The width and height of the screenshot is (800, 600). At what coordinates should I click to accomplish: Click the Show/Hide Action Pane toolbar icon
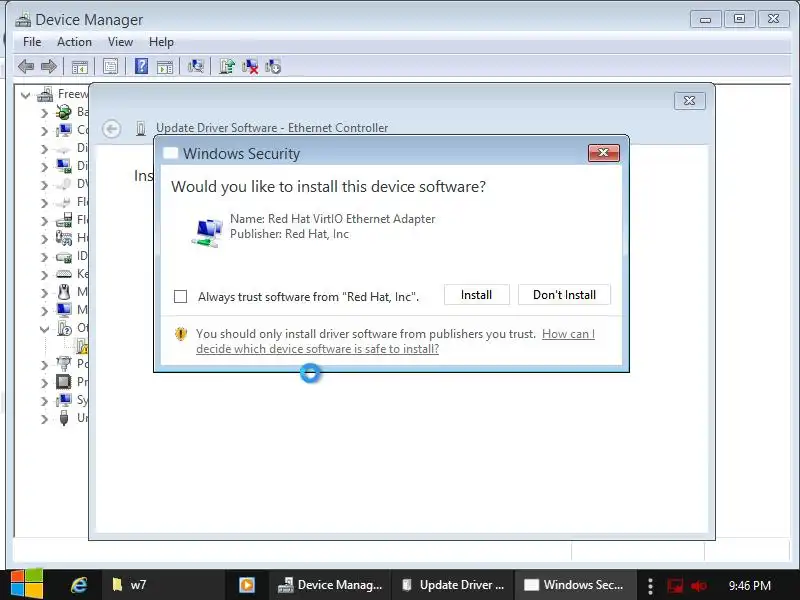click(165, 66)
